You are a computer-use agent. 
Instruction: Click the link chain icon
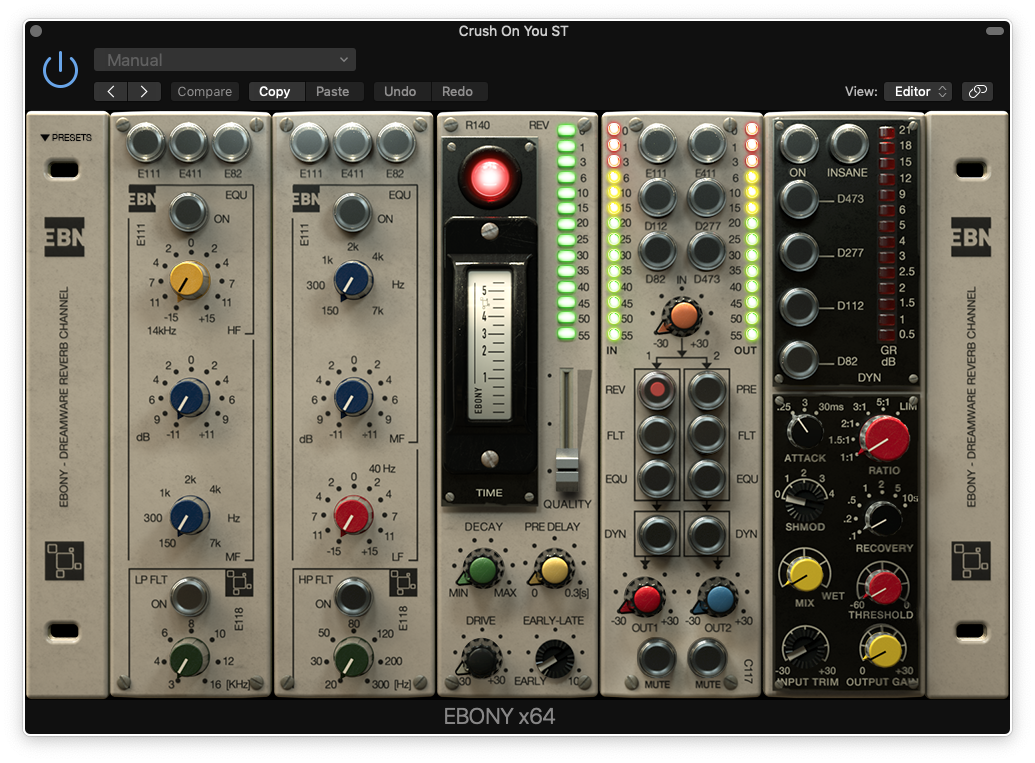978,92
